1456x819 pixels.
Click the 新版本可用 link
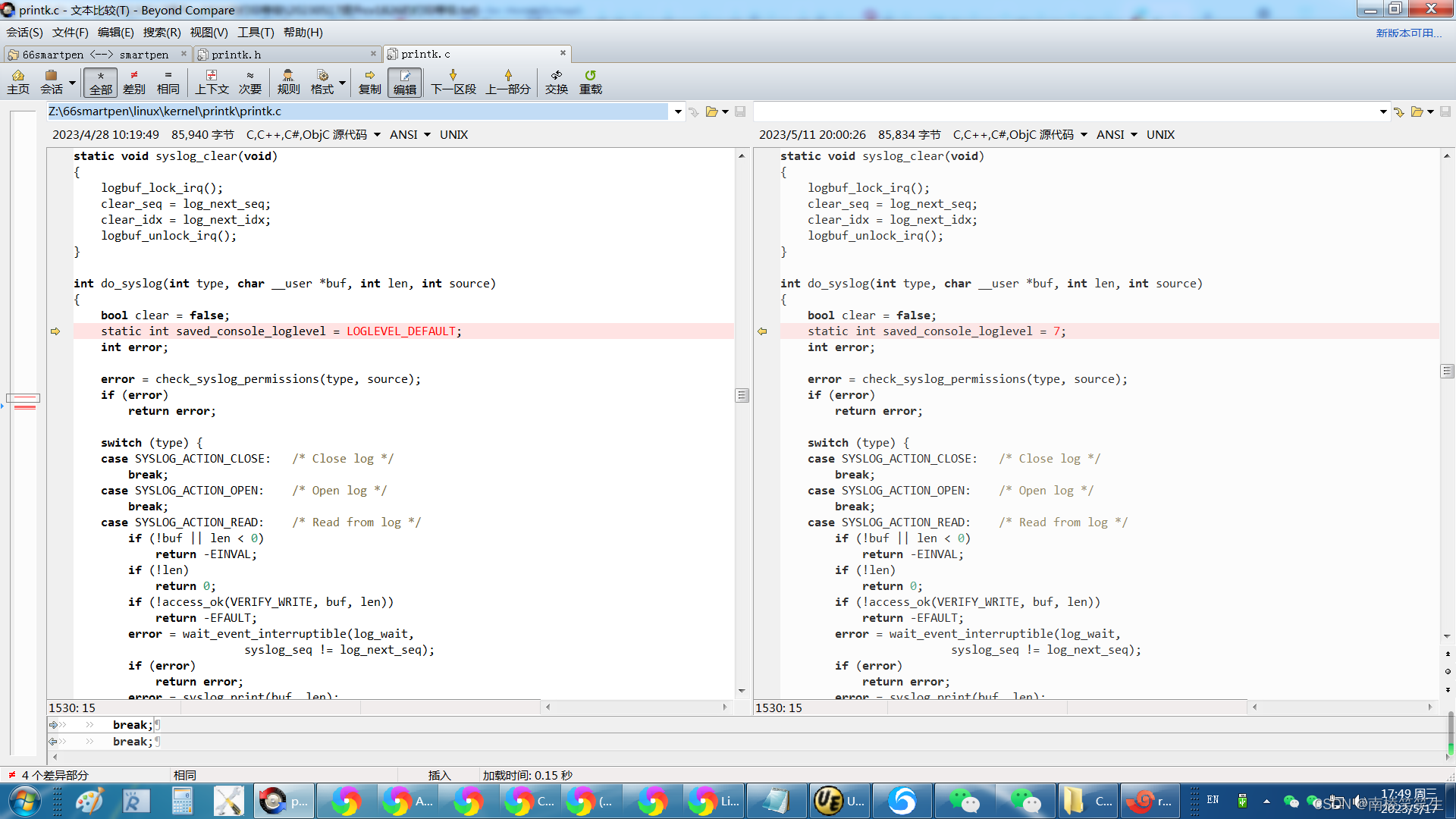(x=1408, y=33)
